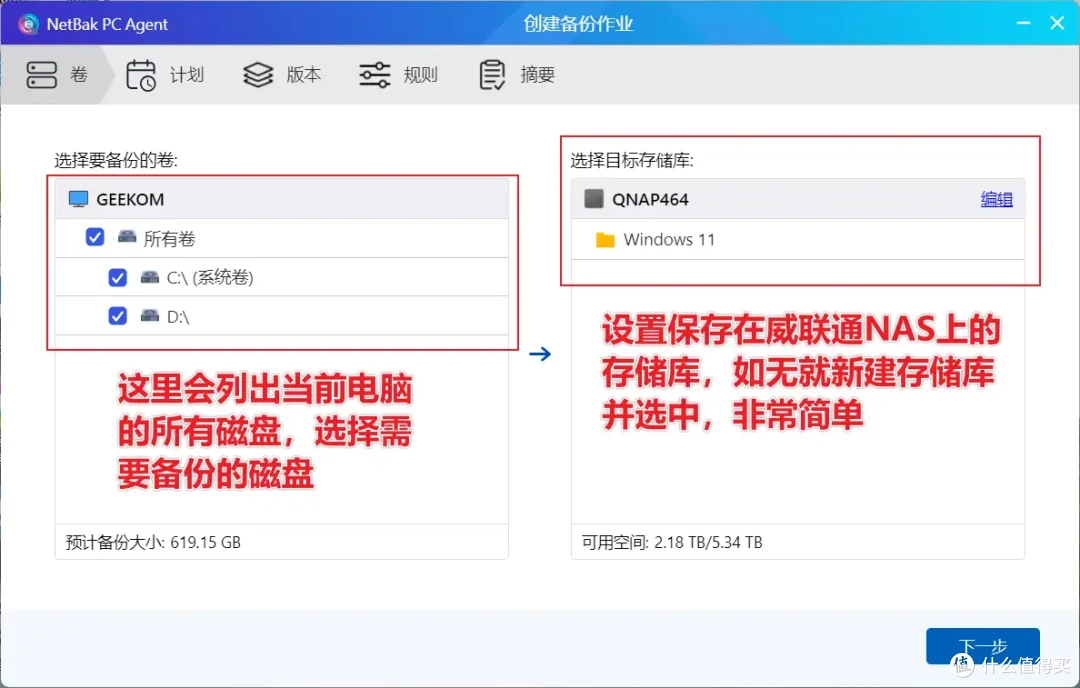Click the GEEKOM computer monitor icon
Screen dimensions: 1080x688
(x=79, y=199)
